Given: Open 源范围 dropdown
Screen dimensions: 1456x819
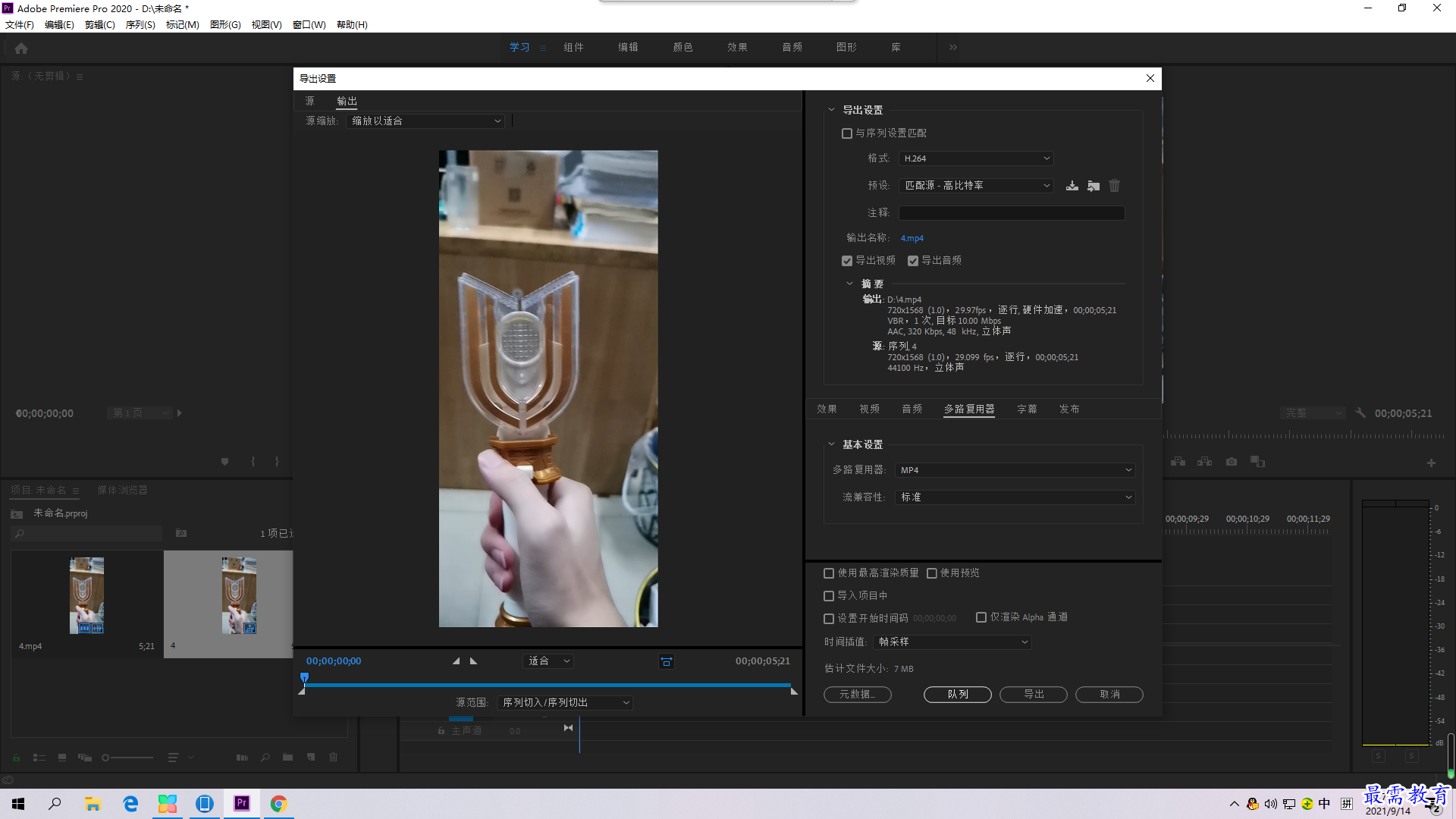Looking at the screenshot, I should [x=565, y=703].
